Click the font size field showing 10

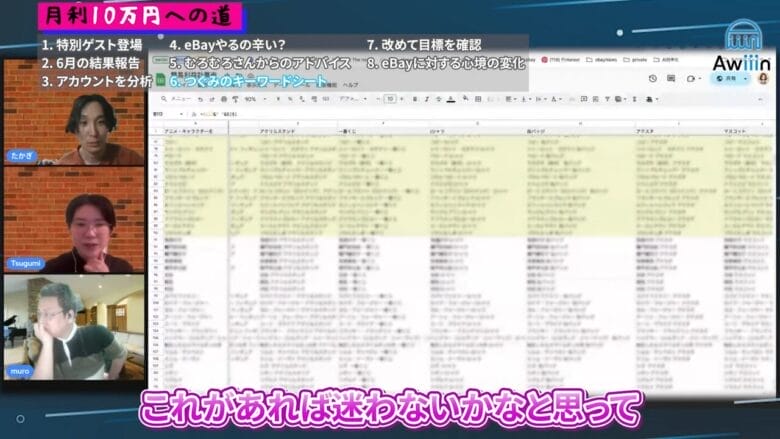(x=390, y=99)
